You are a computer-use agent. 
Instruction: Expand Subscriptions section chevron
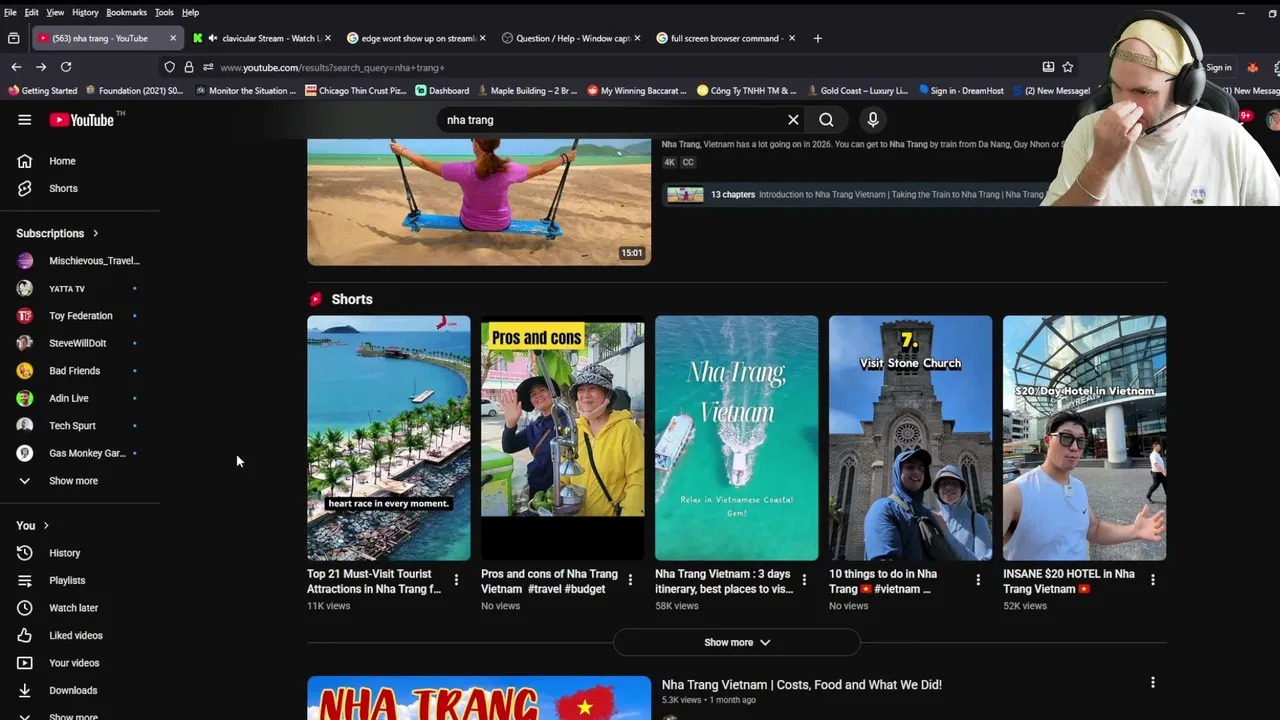click(x=96, y=234)
